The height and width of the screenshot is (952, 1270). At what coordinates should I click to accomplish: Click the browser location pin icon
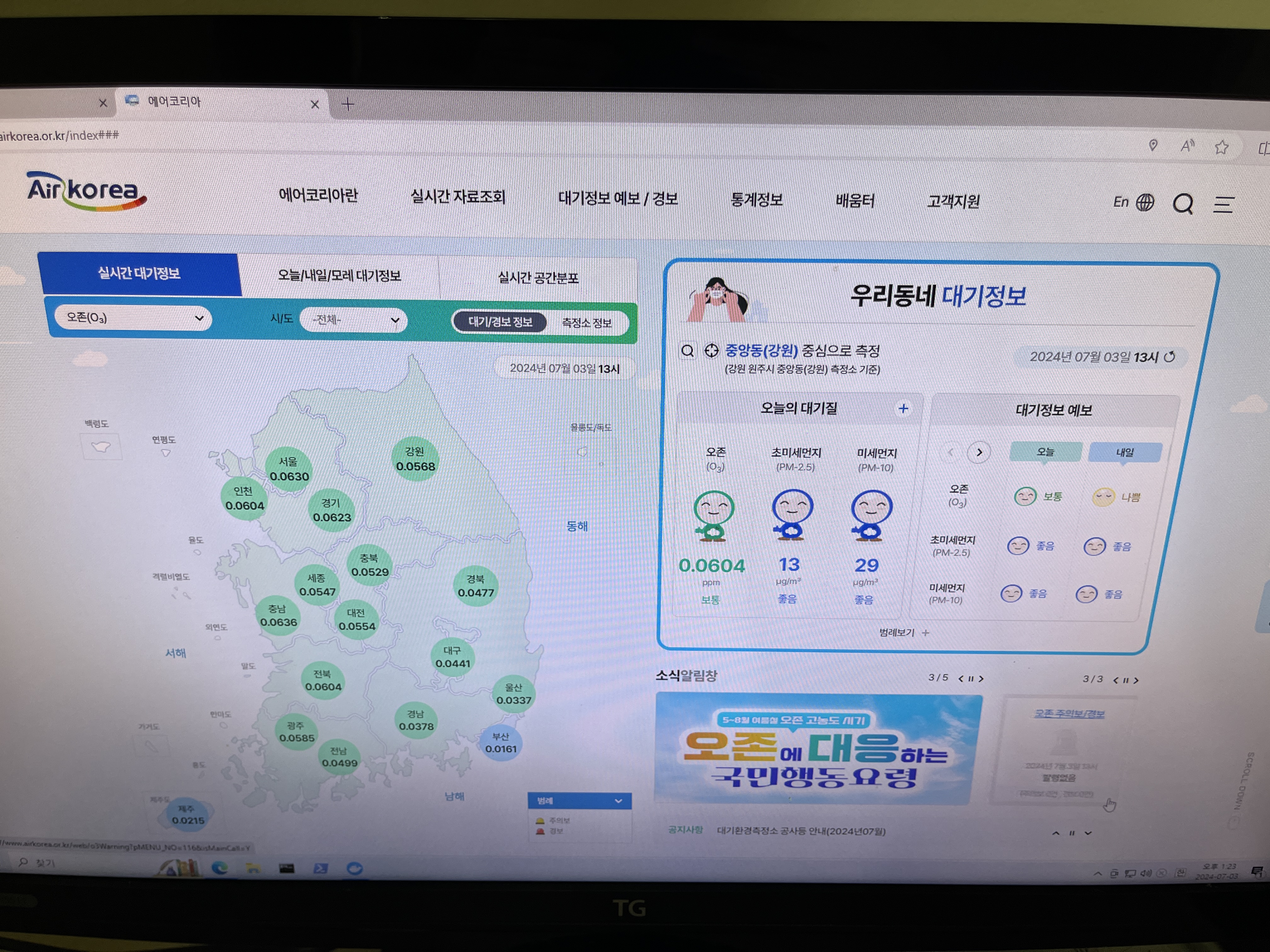(x=1153, y=145)
